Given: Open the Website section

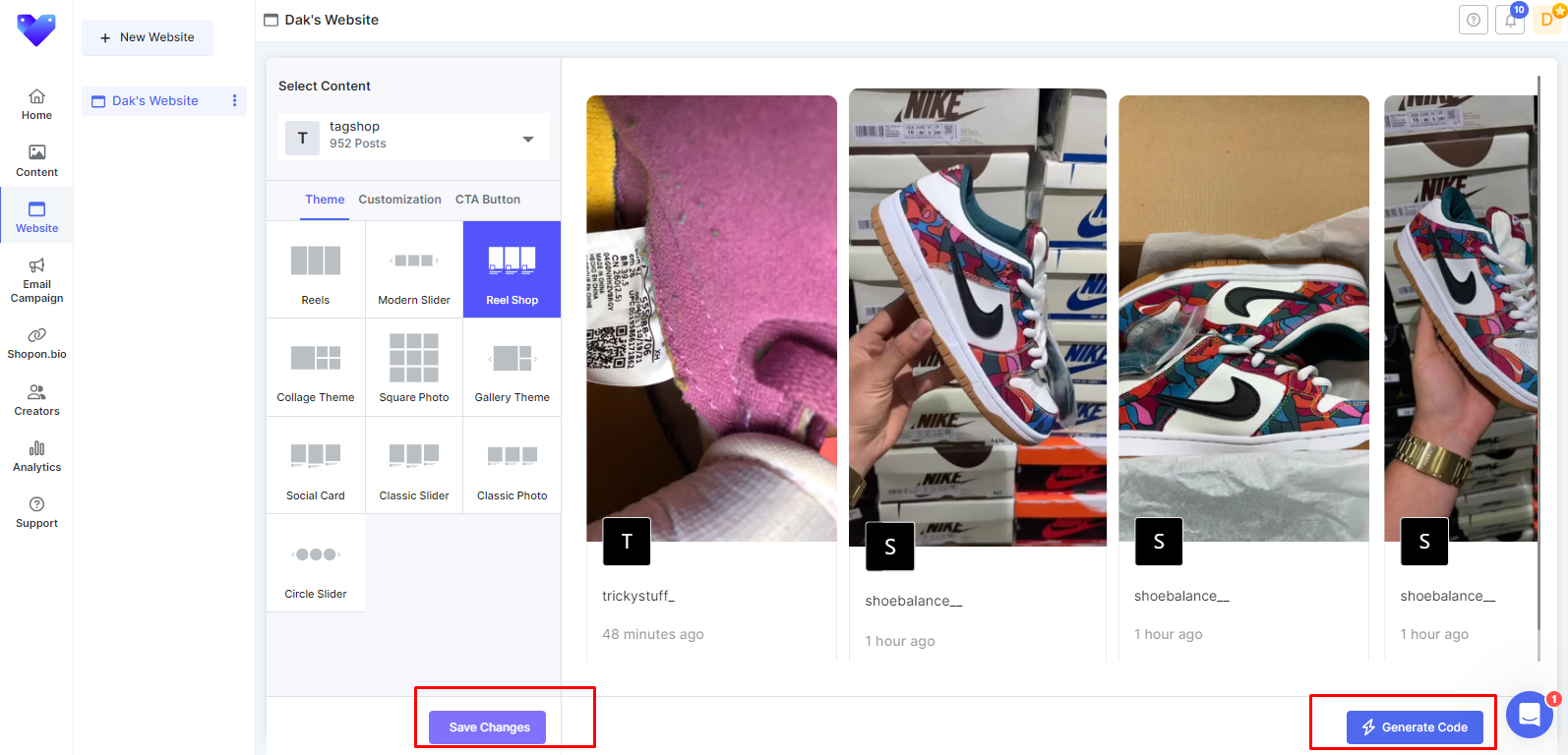Looking at the screenshot, I should click(x=36, y=216).
